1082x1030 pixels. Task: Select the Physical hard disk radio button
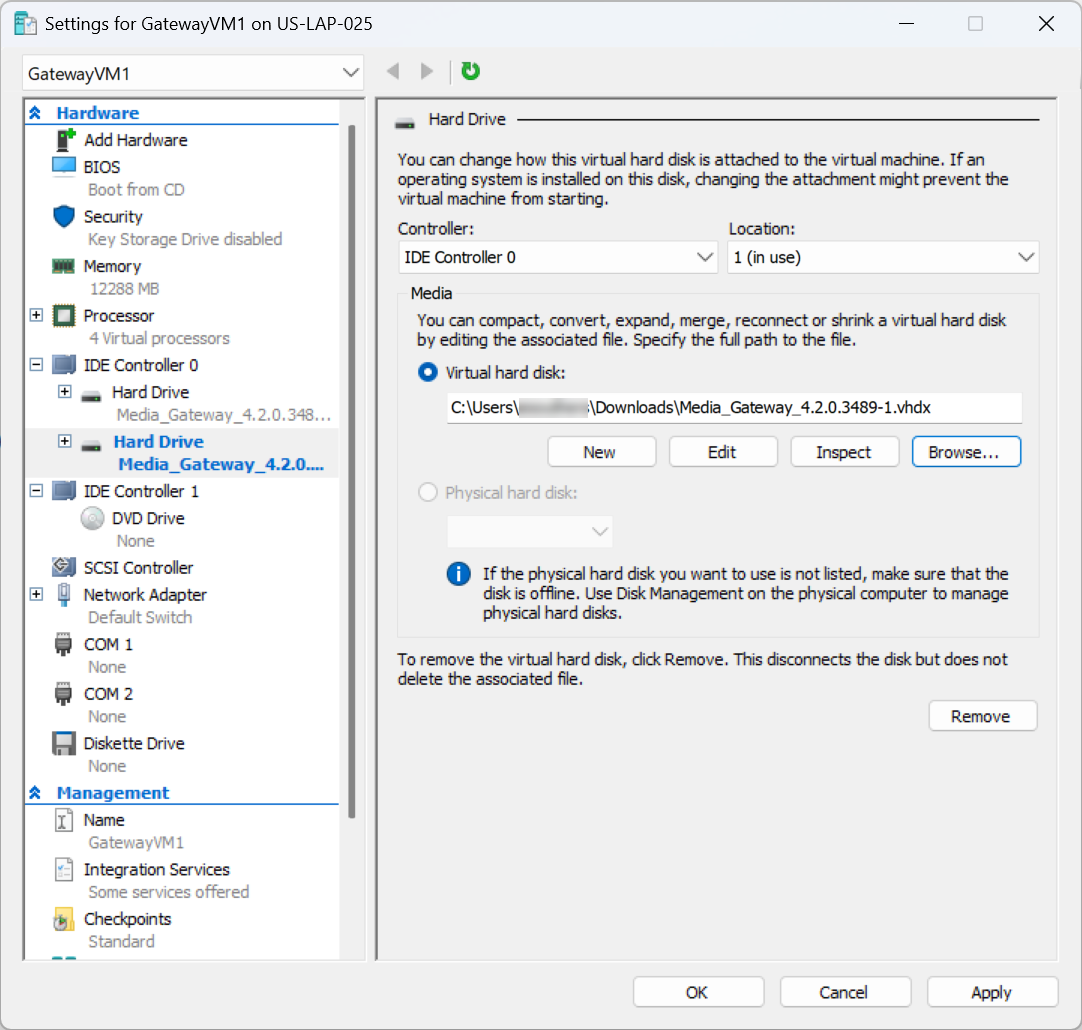click(428, 493)
